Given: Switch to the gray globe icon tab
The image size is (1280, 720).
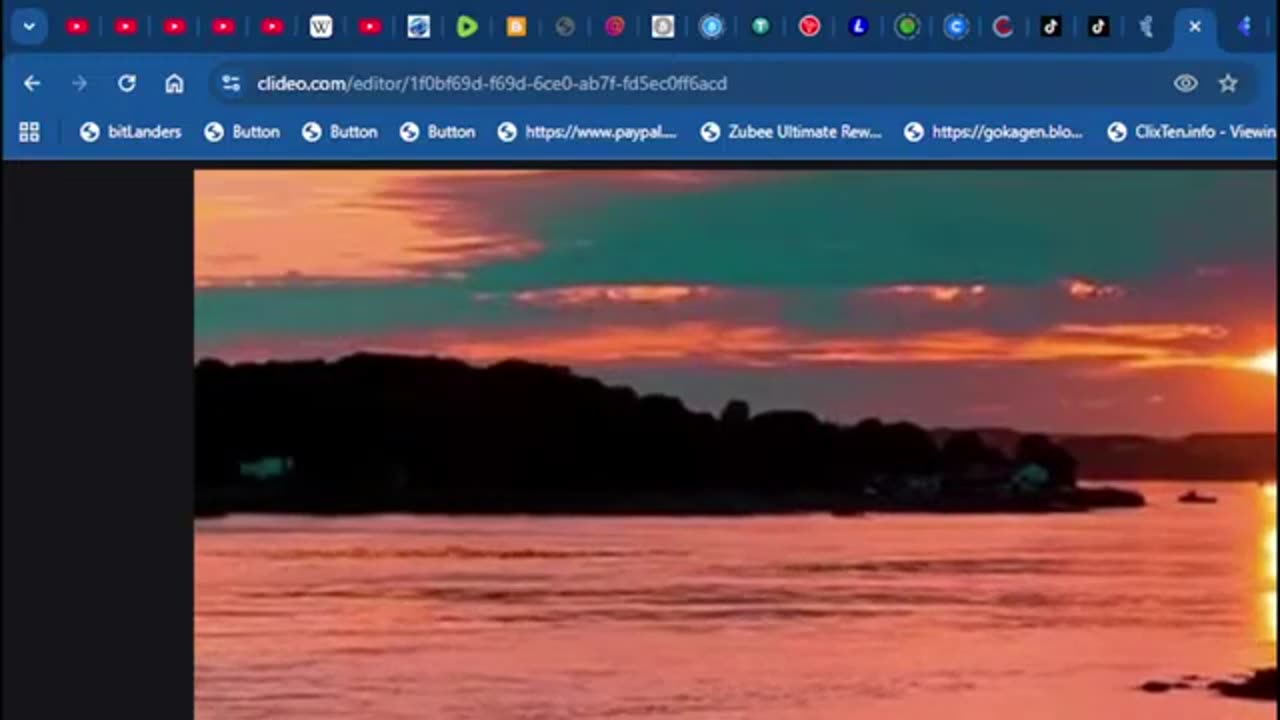Looking at the screenshot, I should pyautogui.click(x=565, y=27).
